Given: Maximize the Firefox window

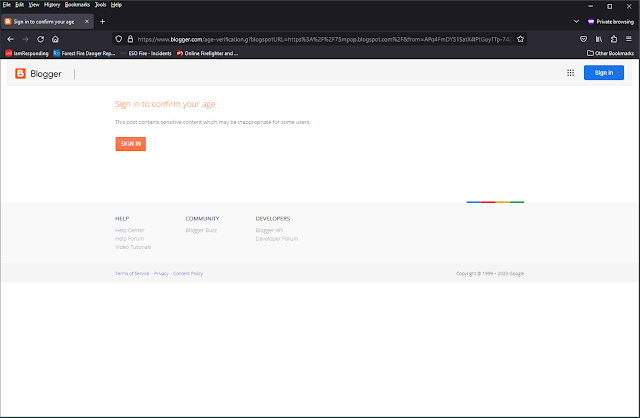Looking at the screenshot, I should point(609,6).
